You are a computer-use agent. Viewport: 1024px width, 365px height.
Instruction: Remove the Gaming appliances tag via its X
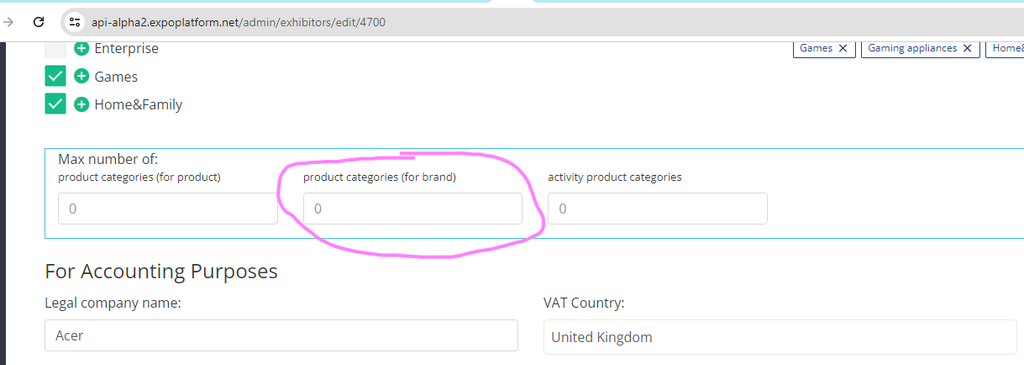point(967,48)
